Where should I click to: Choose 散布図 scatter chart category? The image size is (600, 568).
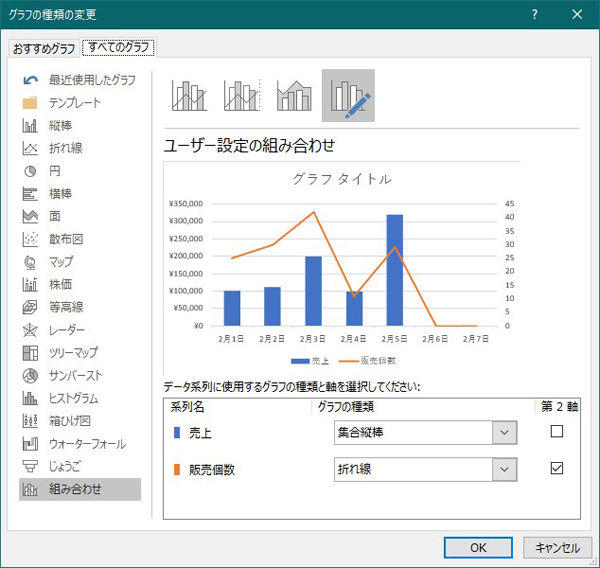[x=66, y=239]
